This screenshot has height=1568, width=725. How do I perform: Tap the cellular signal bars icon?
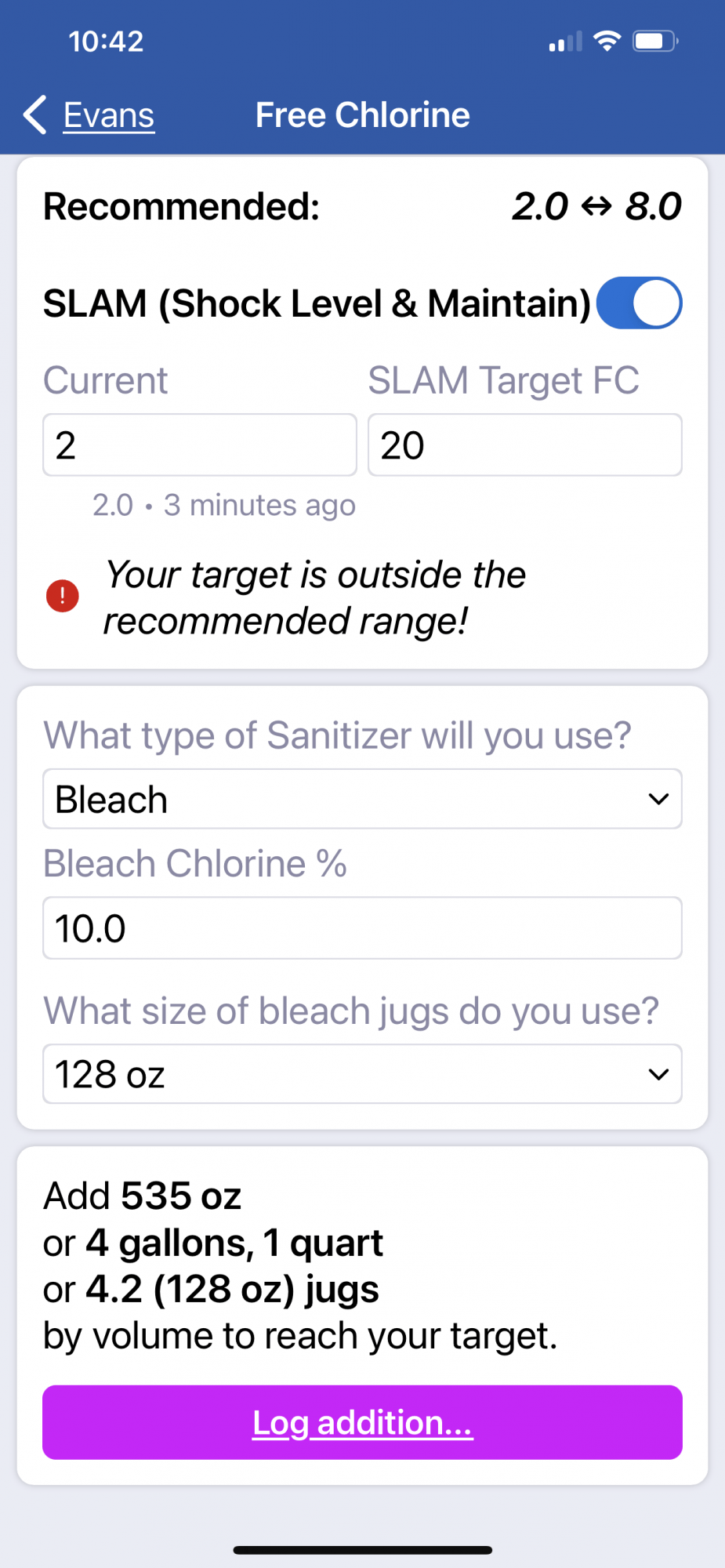[x=565, y=41]
